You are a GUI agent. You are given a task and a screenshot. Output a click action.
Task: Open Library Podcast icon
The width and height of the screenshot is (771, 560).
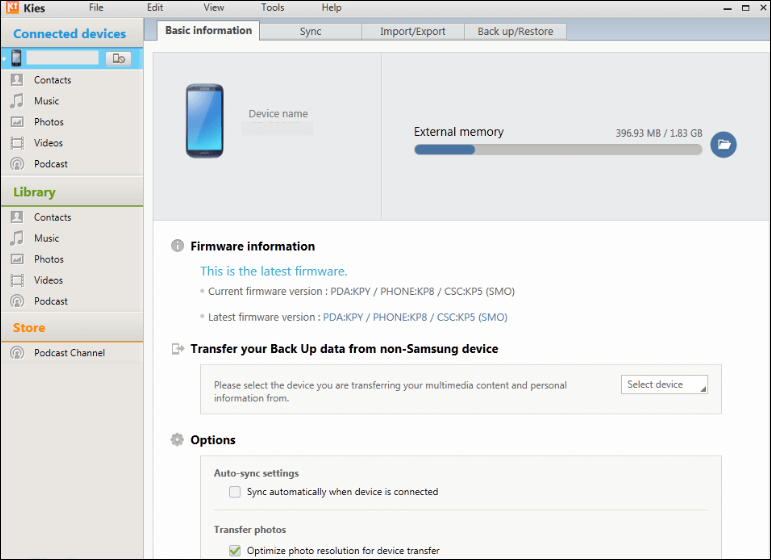click(17, 301)
